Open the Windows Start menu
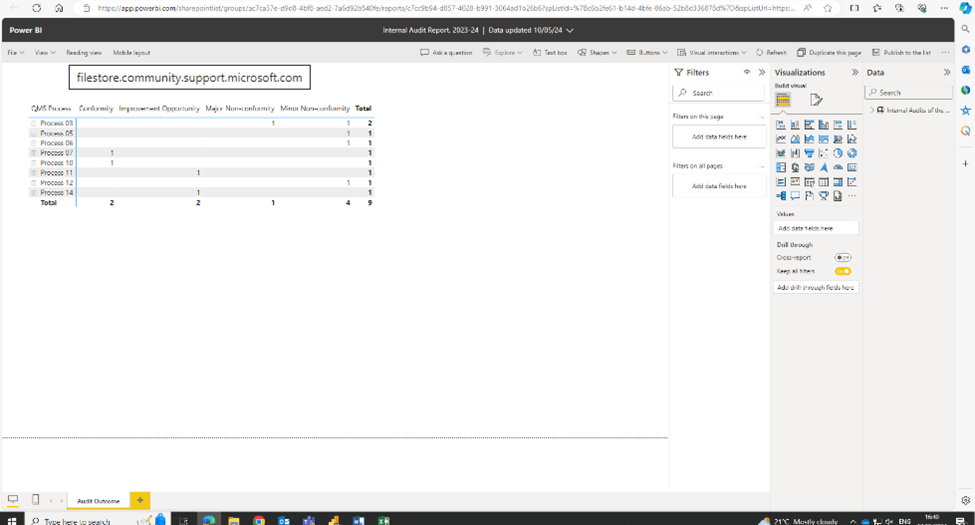Viewport: 975px width, 525px height. (11, 520)
